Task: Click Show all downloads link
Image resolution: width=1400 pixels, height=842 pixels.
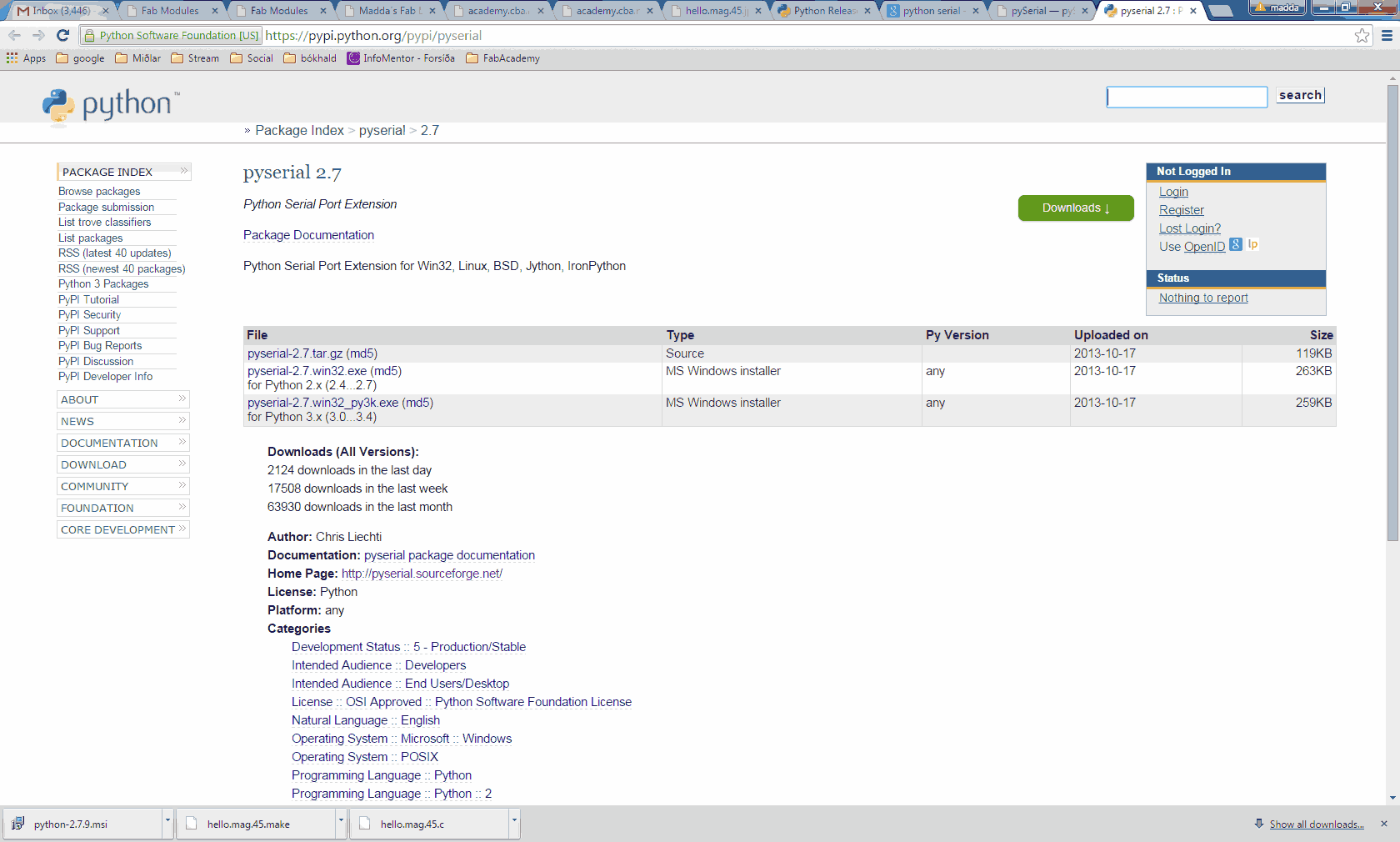Action: [1317, 824]
